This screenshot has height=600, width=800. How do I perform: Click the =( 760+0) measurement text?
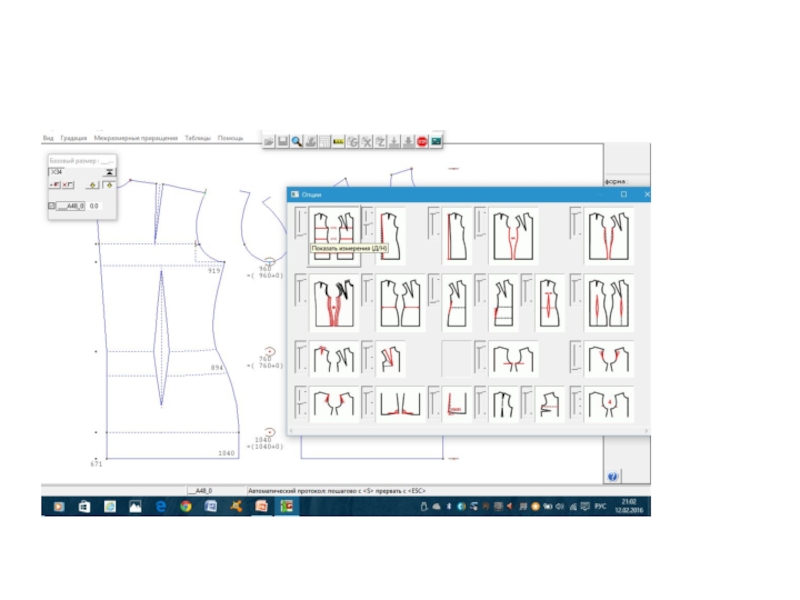265,366
